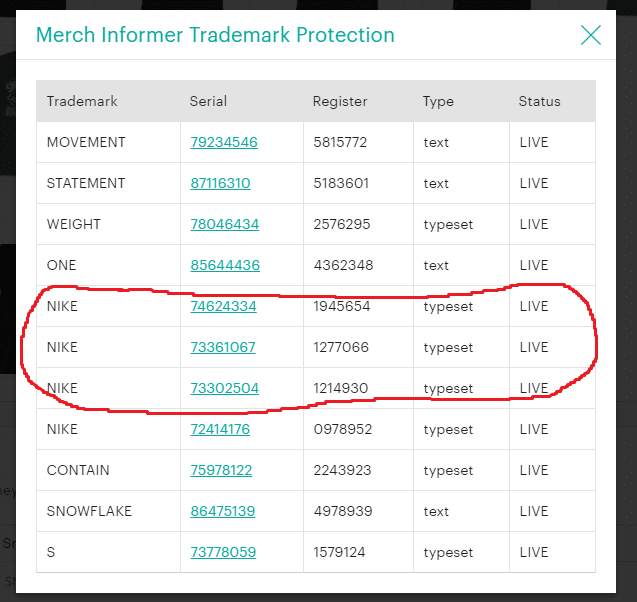Open serial link 85644436 for ONE

coord(225,265)
